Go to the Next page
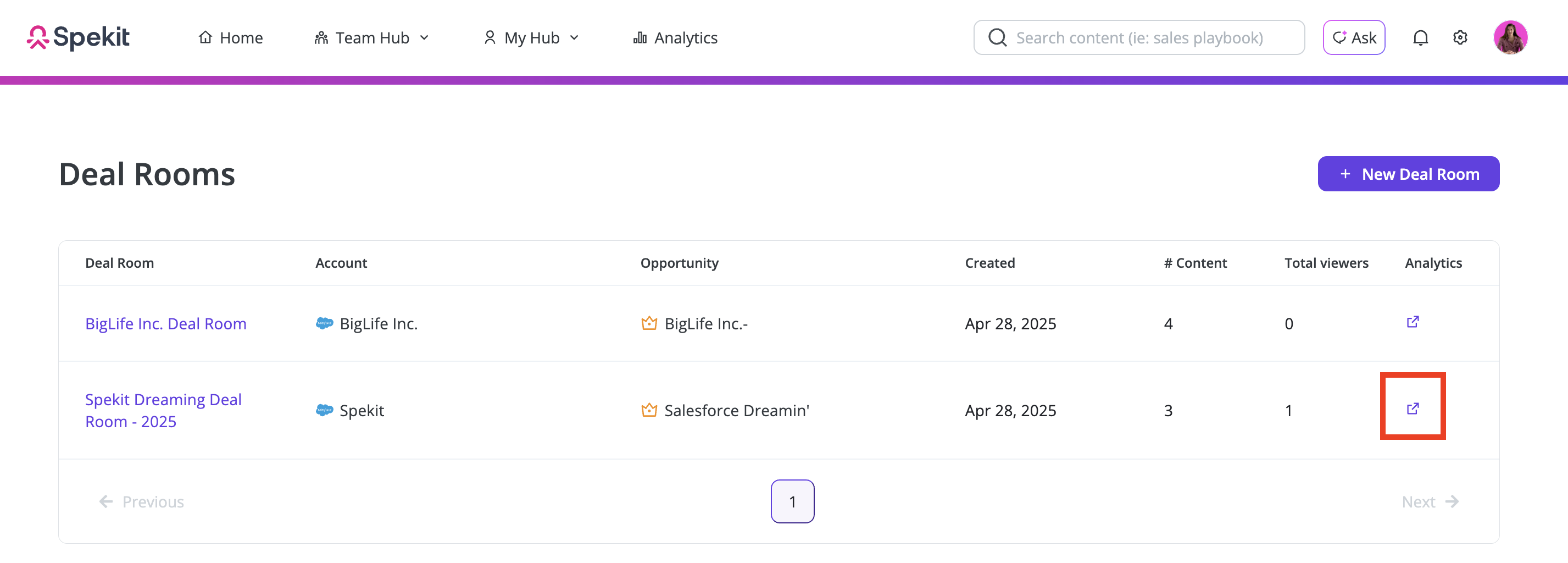This screenshot has height=563, width=1568. click(x=1431, y=501)
